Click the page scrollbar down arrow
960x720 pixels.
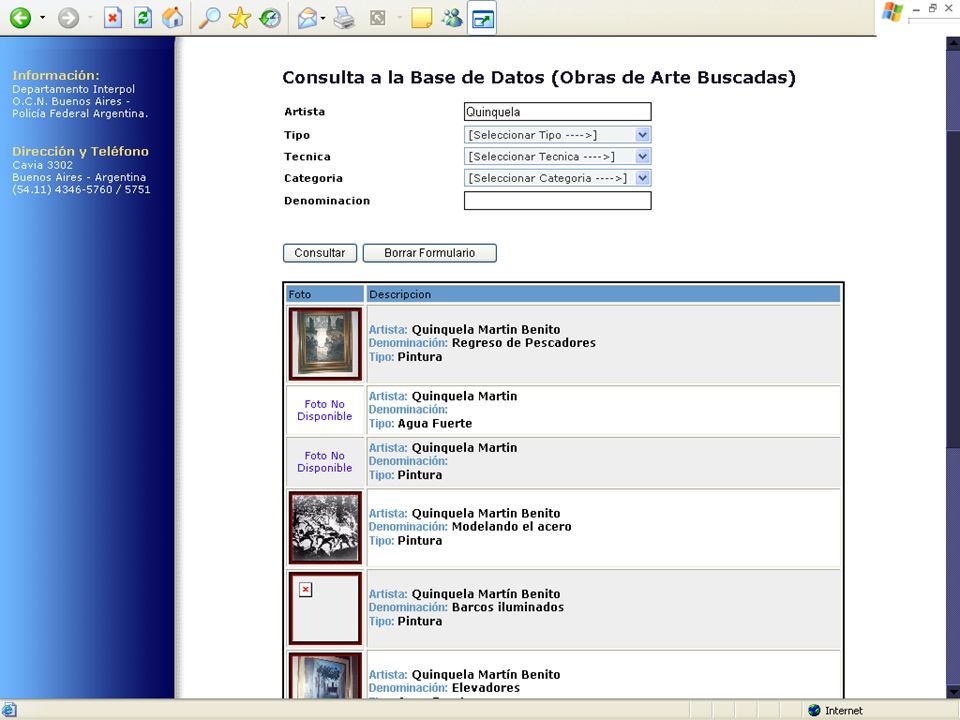point(953,692)
